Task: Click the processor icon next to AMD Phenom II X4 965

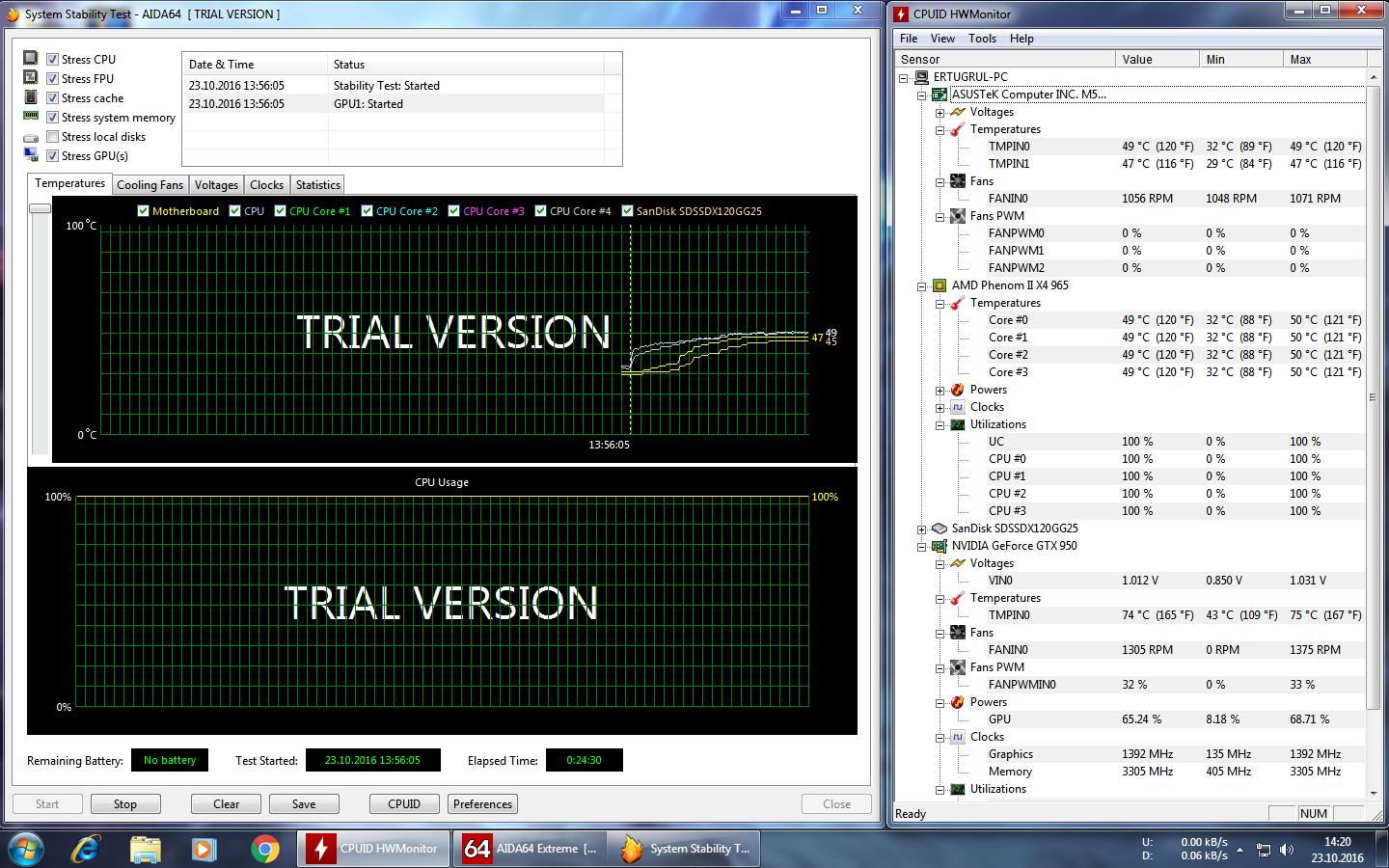Action: [x=940, y=285]
